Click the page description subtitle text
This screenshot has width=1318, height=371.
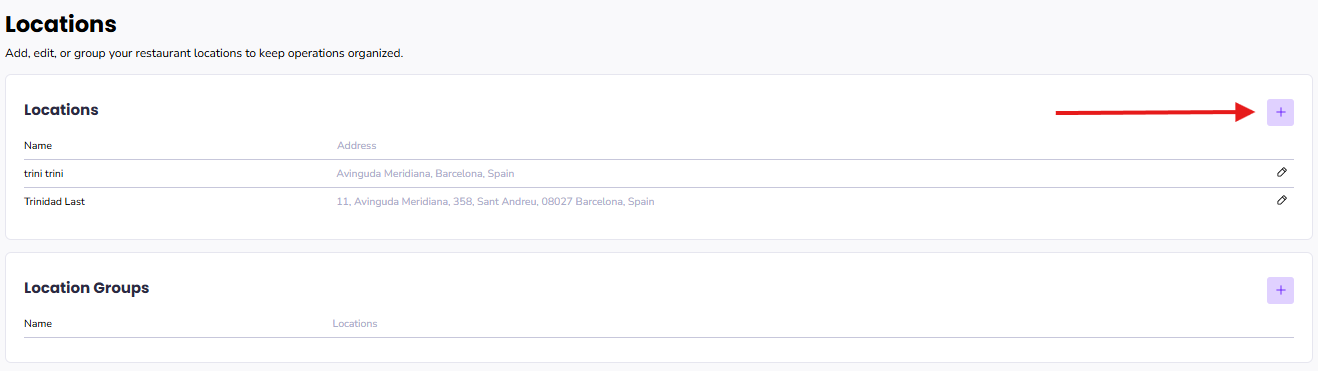pos(204,53)
